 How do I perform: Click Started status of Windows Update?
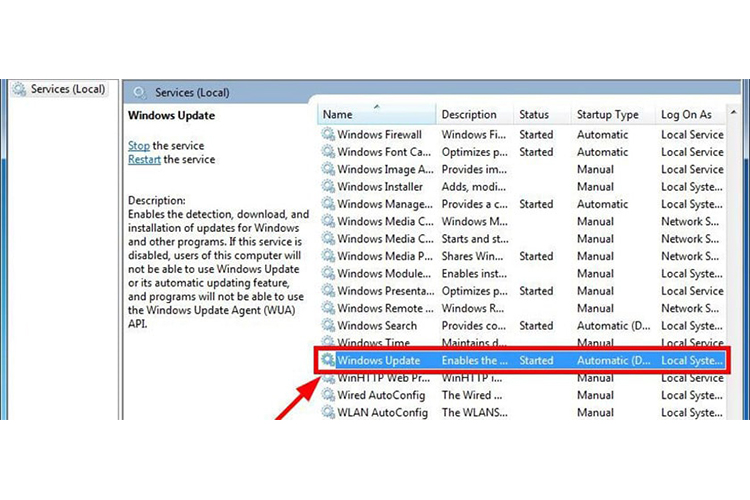pos(536,360)
